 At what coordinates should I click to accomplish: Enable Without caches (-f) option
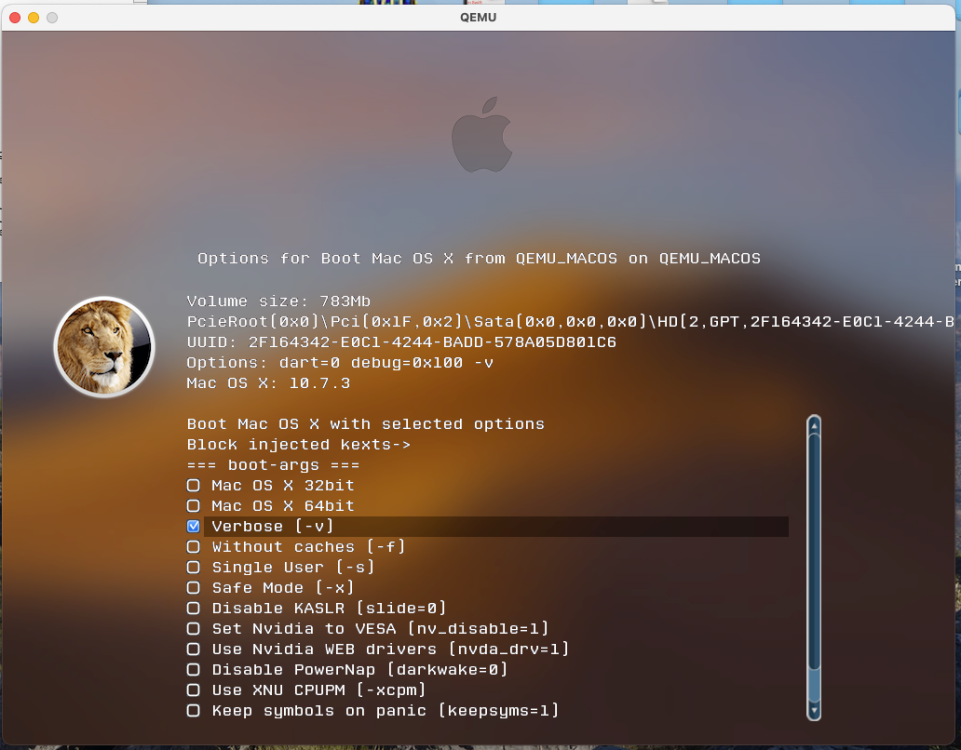pyautogui.click(x=194, y=547)
